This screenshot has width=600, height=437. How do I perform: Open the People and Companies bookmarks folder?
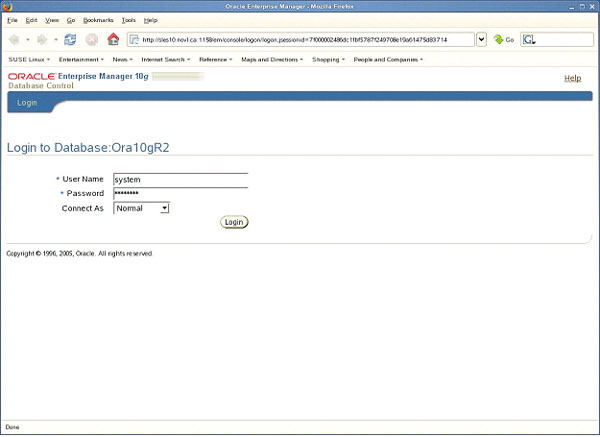click(x=388, y=60)
